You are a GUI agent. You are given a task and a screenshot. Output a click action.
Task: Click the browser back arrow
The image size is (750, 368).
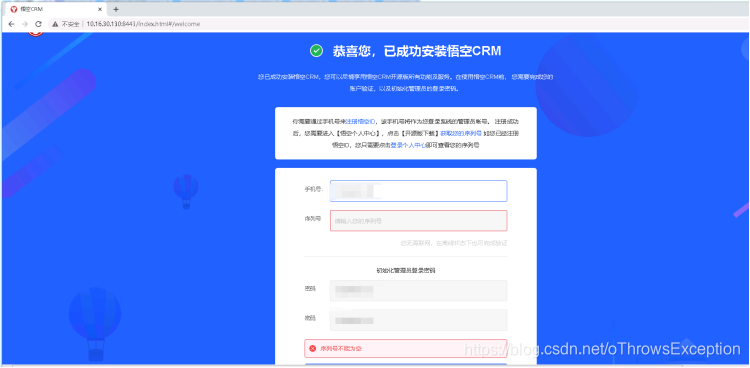(11, 24)
